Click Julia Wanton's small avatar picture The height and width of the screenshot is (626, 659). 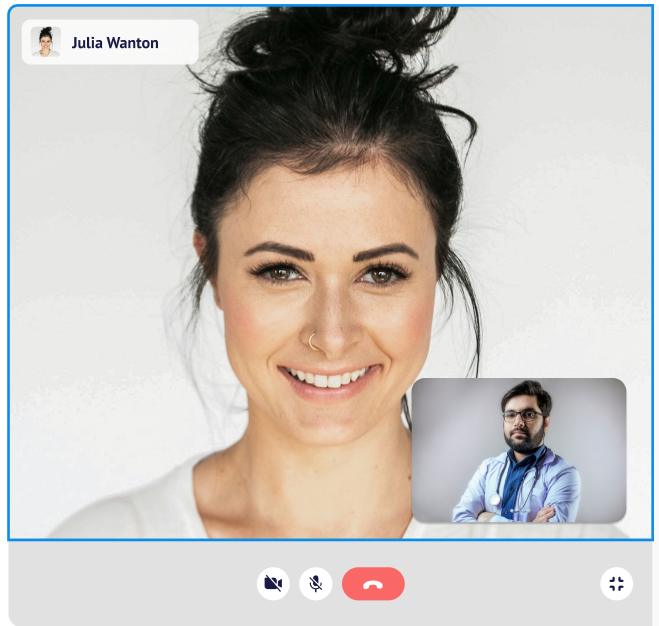[46, 42]
